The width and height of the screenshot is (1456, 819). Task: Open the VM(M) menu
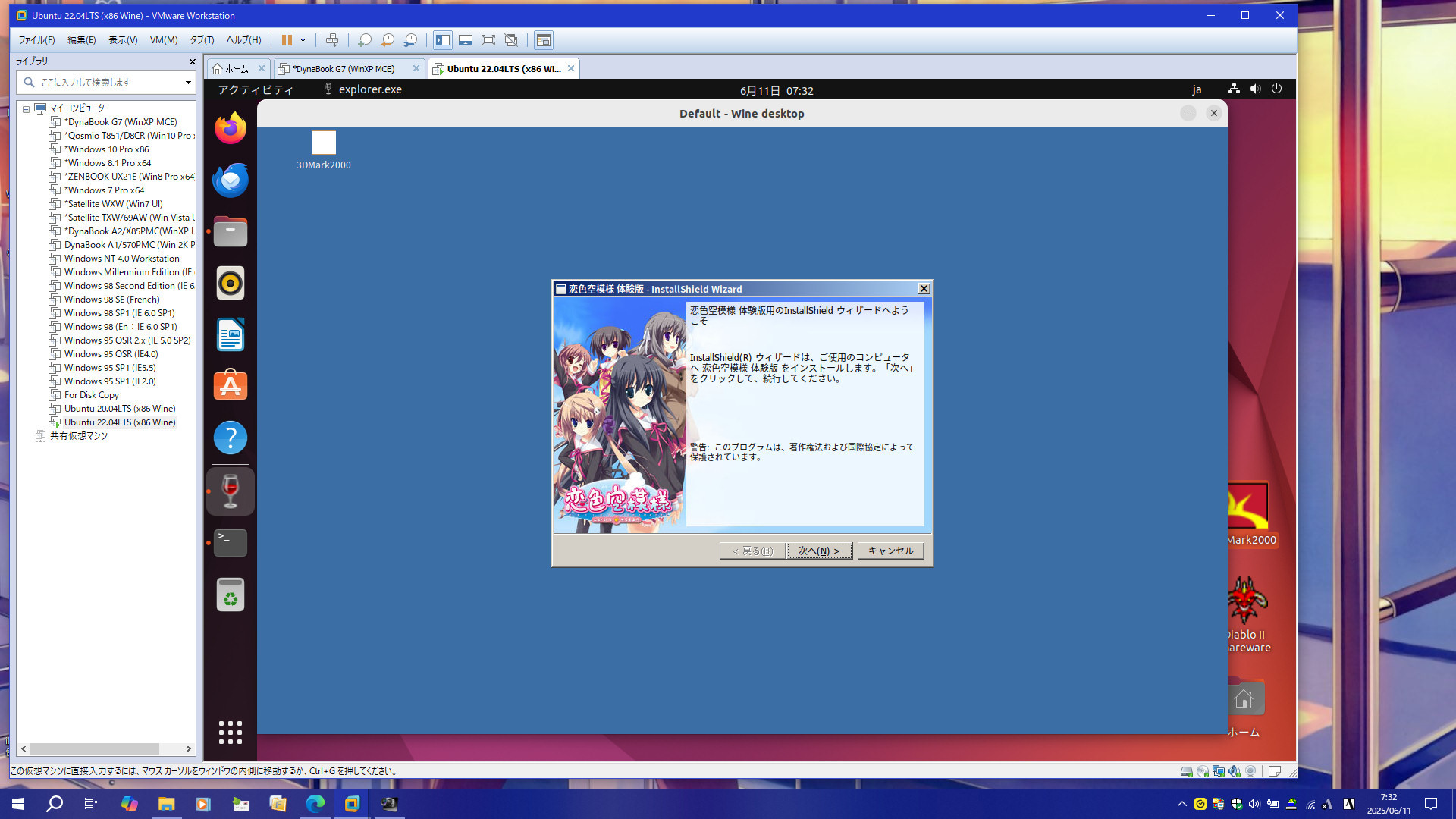(164, 40)
